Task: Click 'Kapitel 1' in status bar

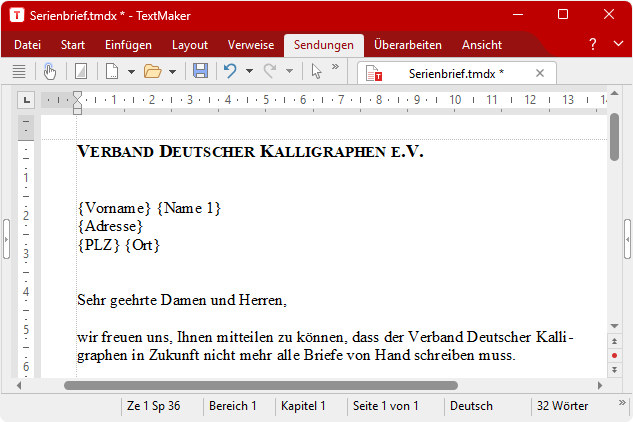Action: (303, 405)
